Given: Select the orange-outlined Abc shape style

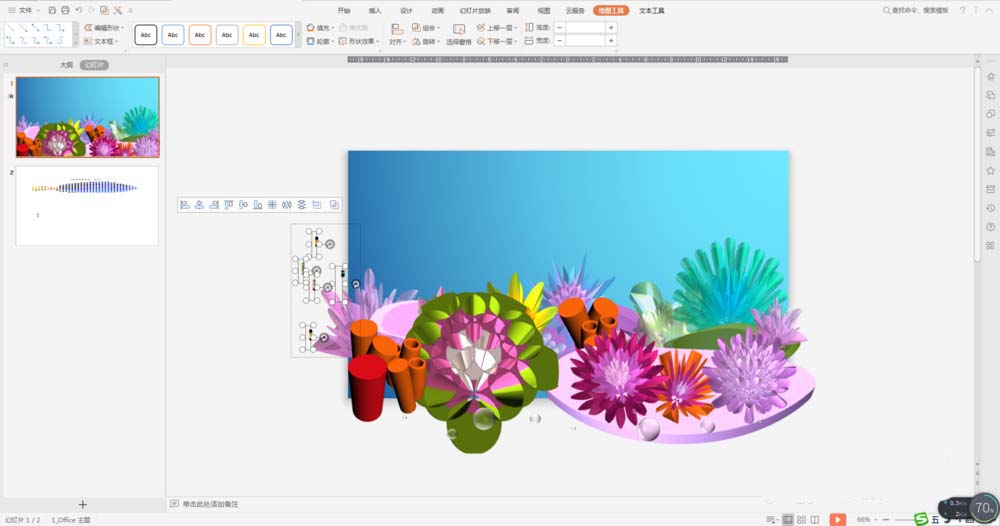Looking at the screenshot, I should [x=200, y=35].
